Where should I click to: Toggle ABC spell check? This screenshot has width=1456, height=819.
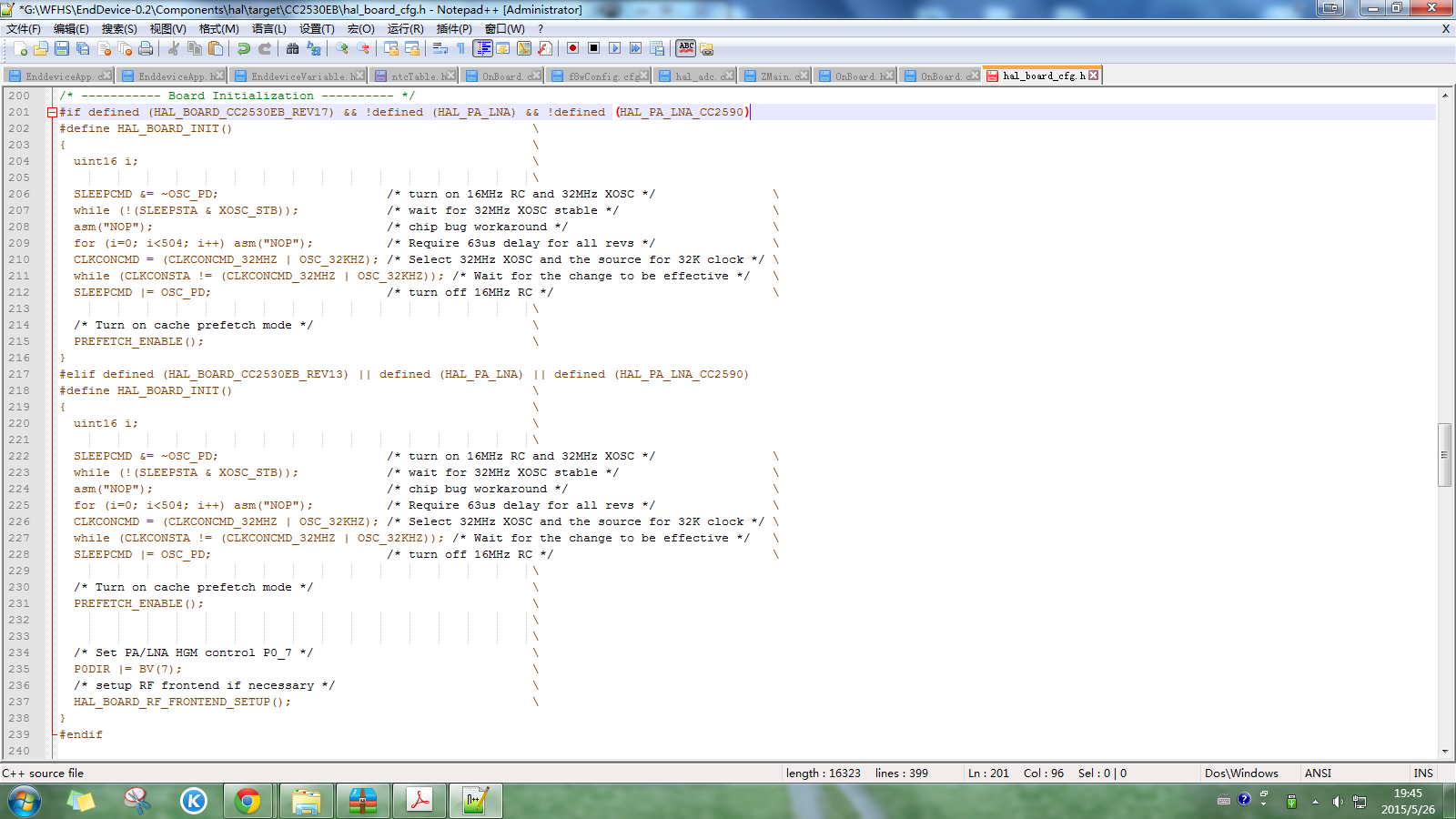coord(686,48)
